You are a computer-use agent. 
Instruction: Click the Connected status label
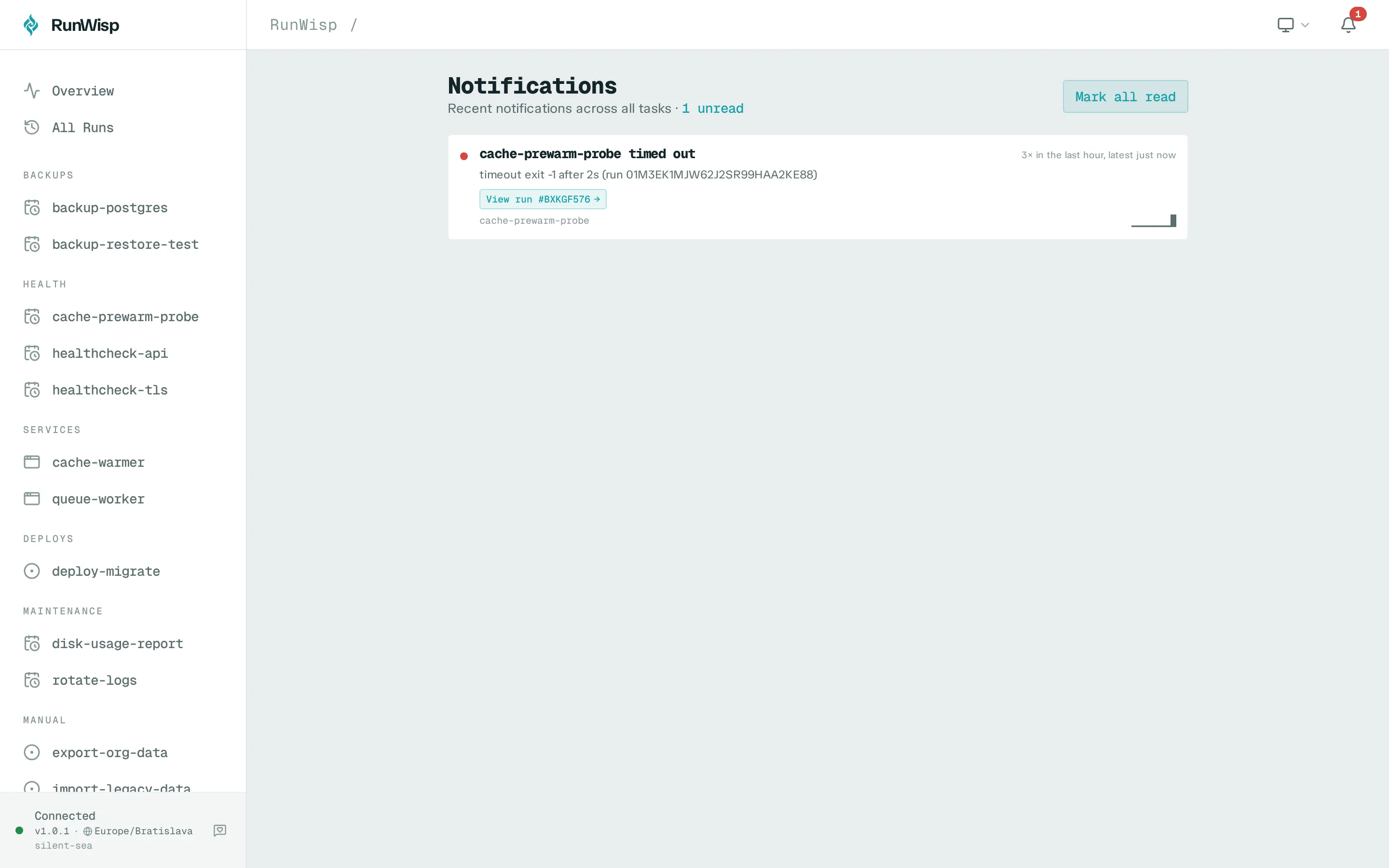[65, 816]
